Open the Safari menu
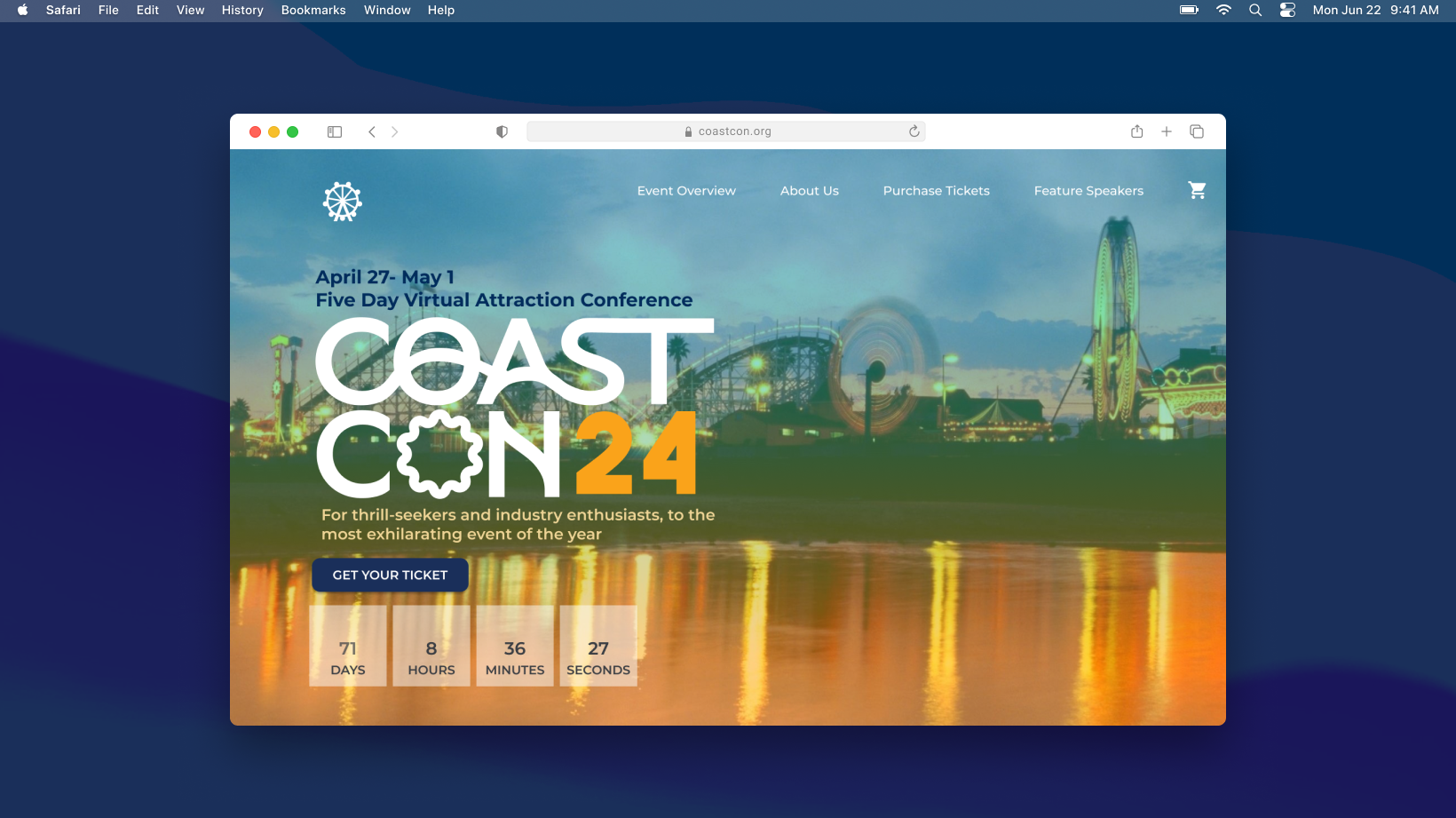Viewport: 1456px width, 818px height. click(x=63, y=10)
